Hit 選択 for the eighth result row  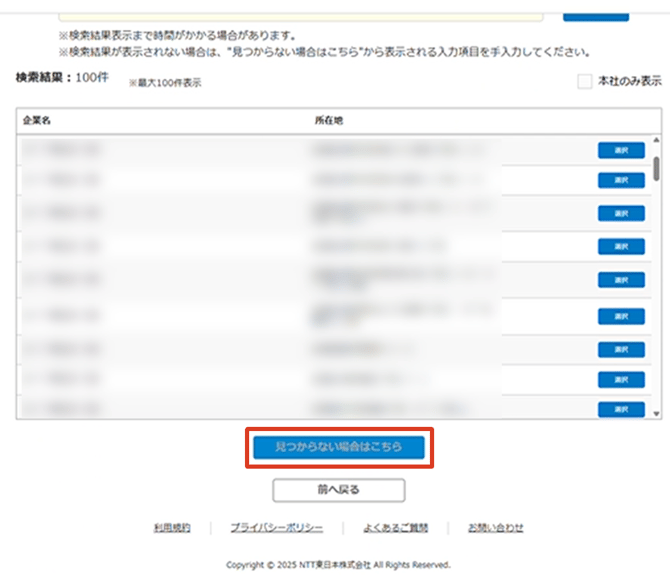tap(621, 380)
